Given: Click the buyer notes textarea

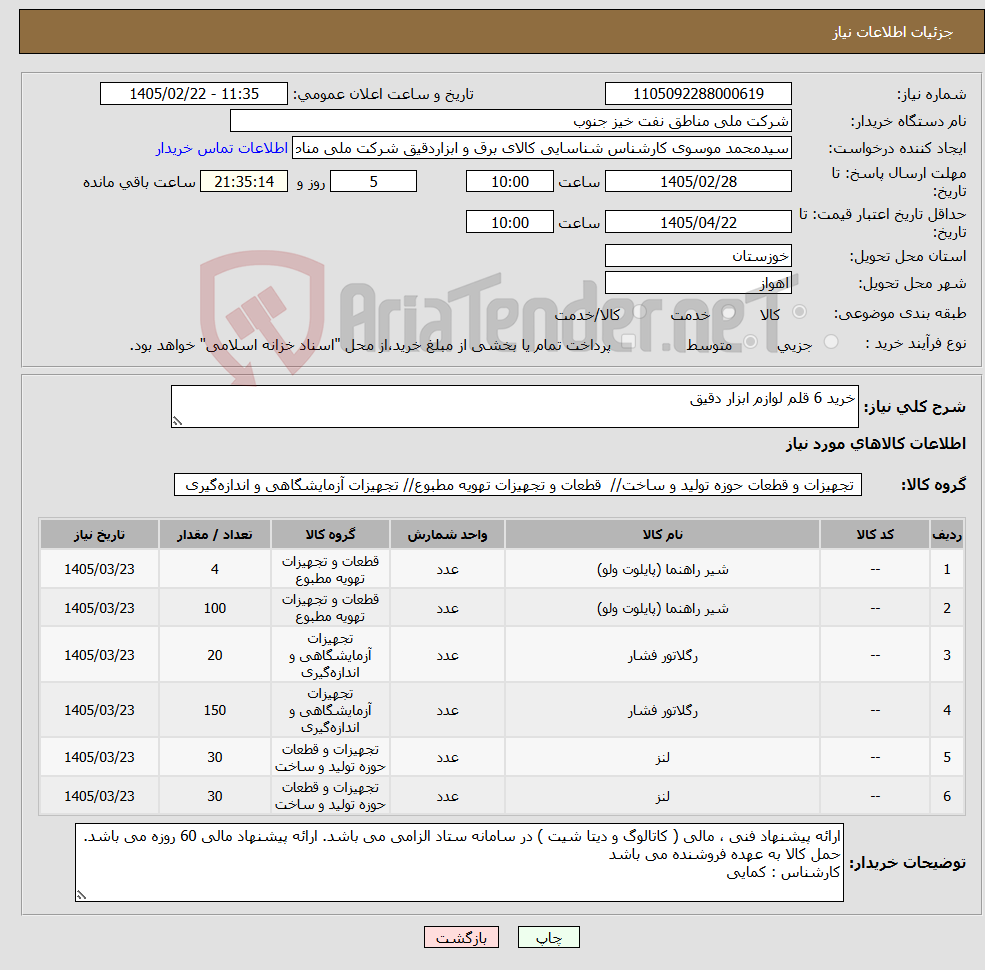Looking at the screenshot, I should coord(459,863).
